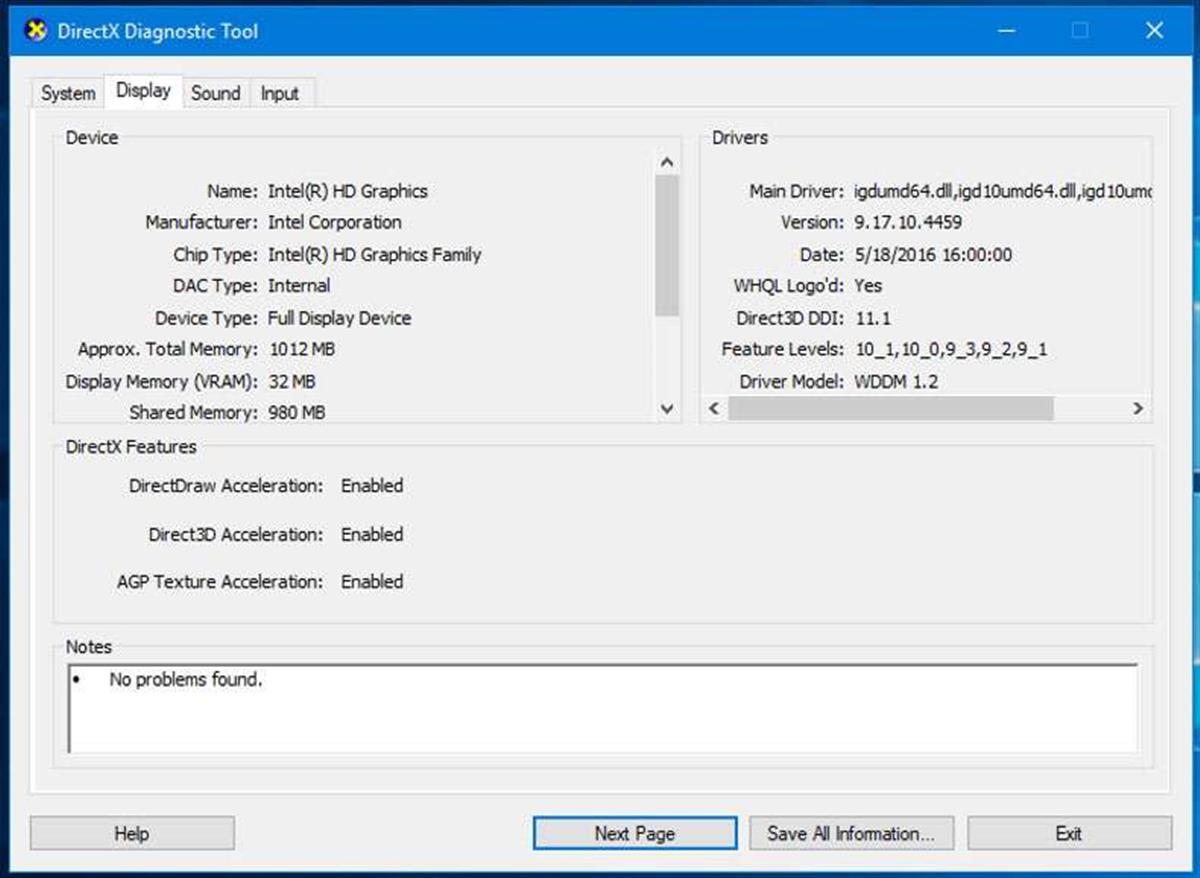Screen dimensions: 1200x878
Task: Click the Device panel vertical scrollbar thumb
Action: pyautogui.click(x=668, y=245)
